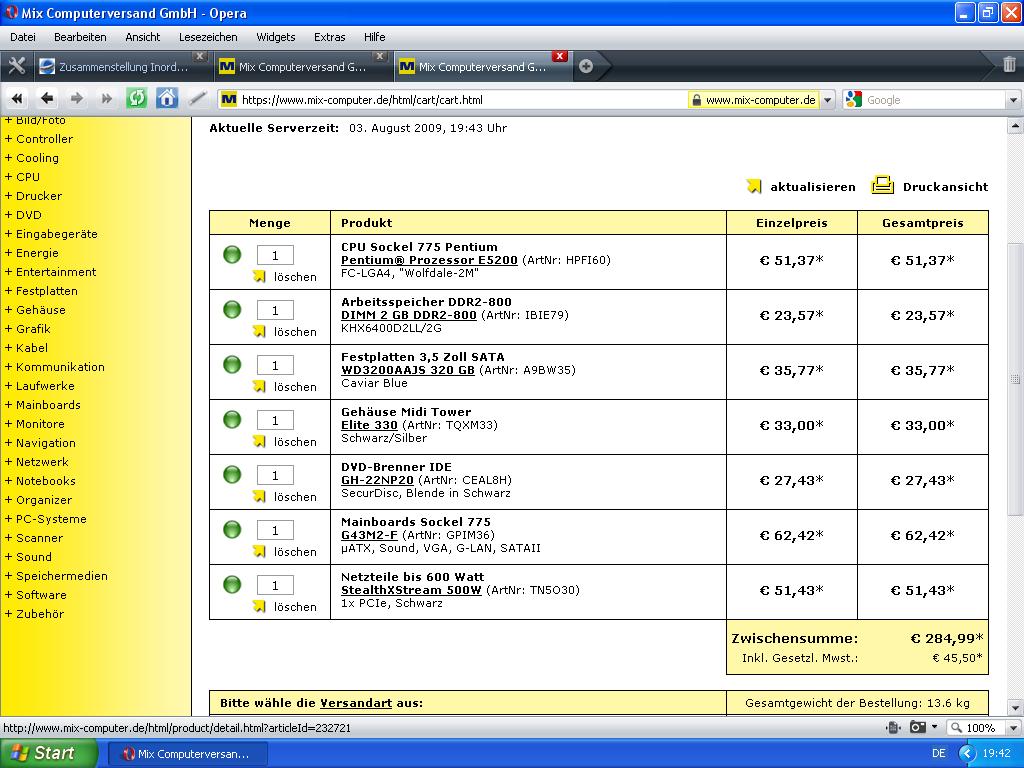
Task: Click green availability dot for WD3200AAJS
Action: (x=232, y=364)
